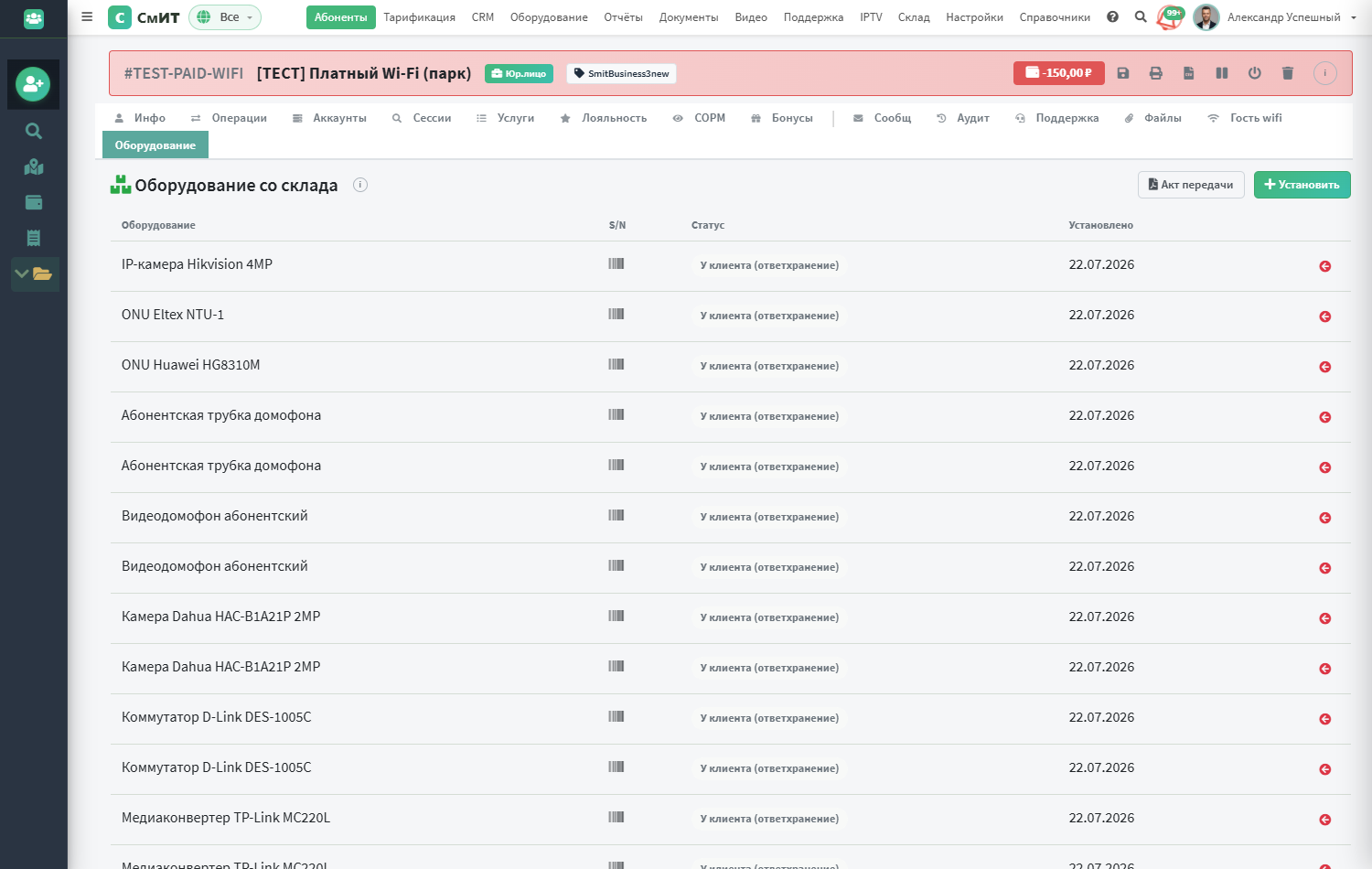The height and width of the screenshot is (869, 1372).
Task: Switch to the Лояльность tab
Action: click(x=604, y=118)
